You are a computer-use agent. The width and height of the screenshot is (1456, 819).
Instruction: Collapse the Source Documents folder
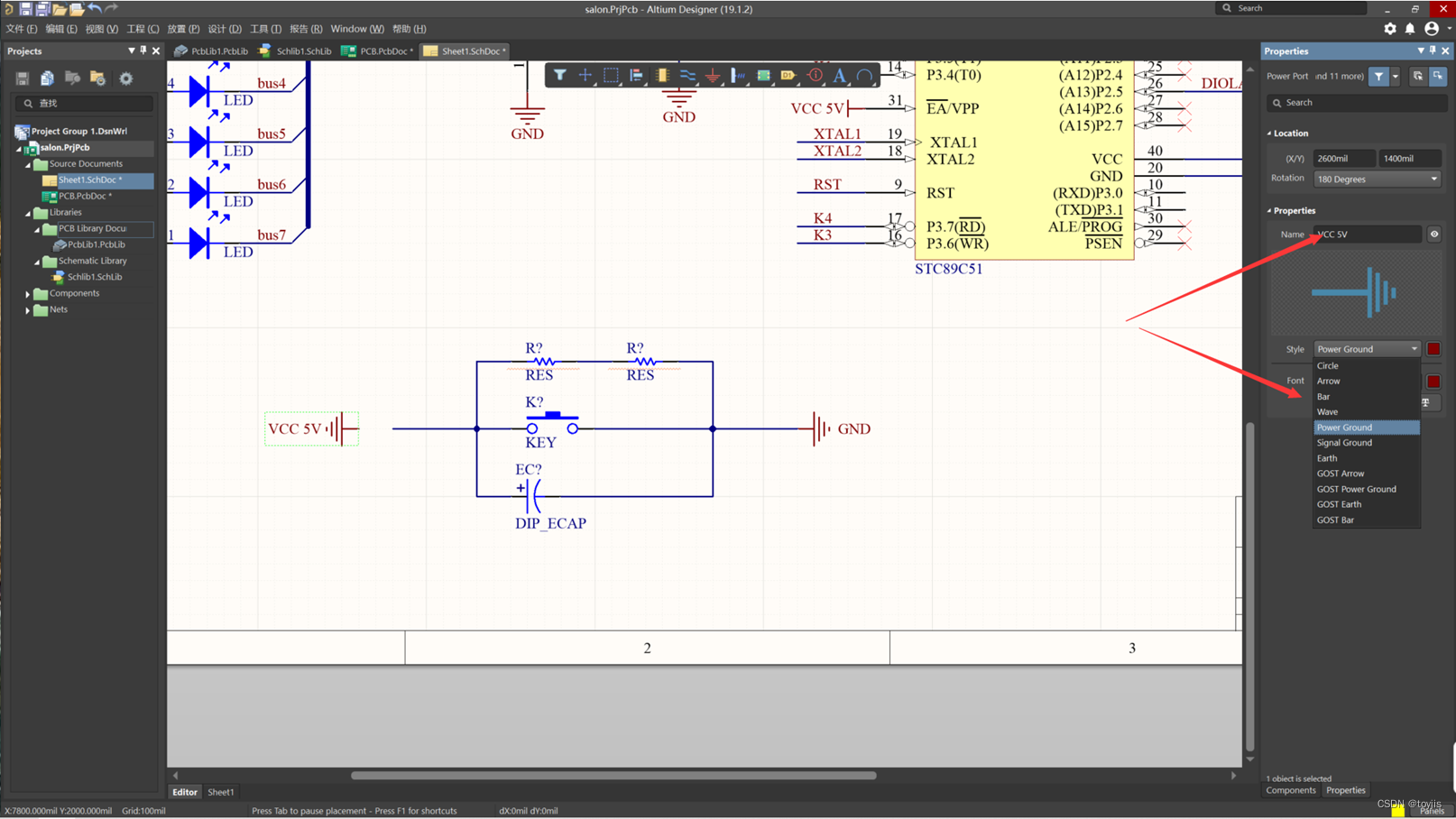(27, 165)
